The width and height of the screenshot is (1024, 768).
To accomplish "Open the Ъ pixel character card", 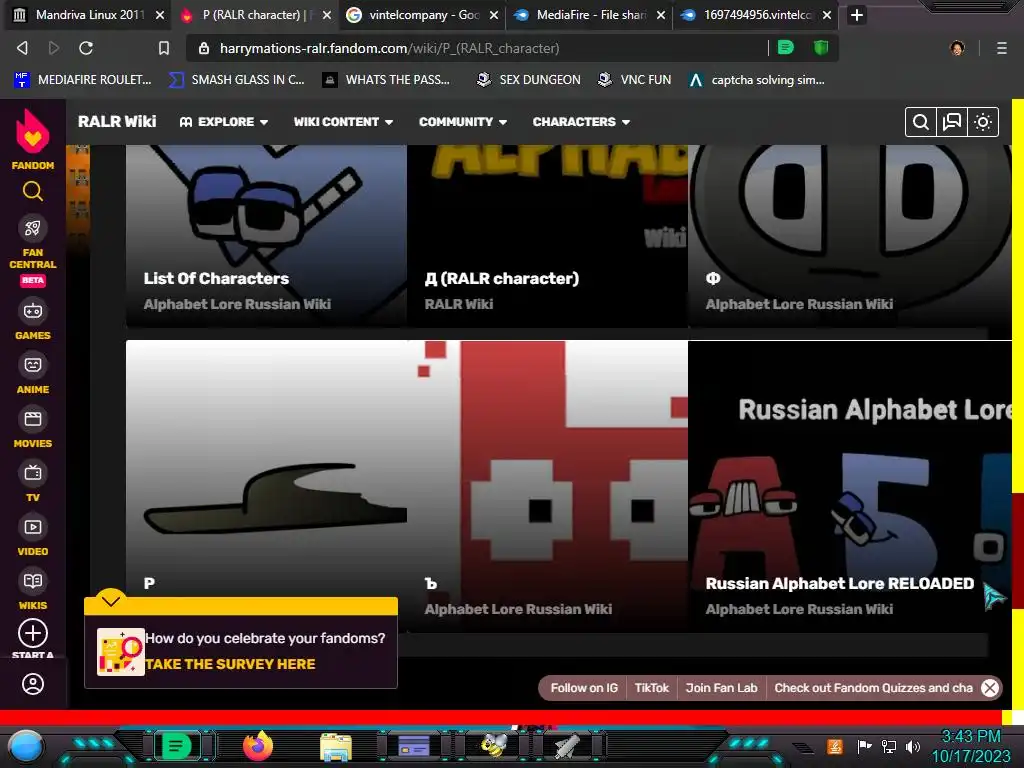I will 547,486.
